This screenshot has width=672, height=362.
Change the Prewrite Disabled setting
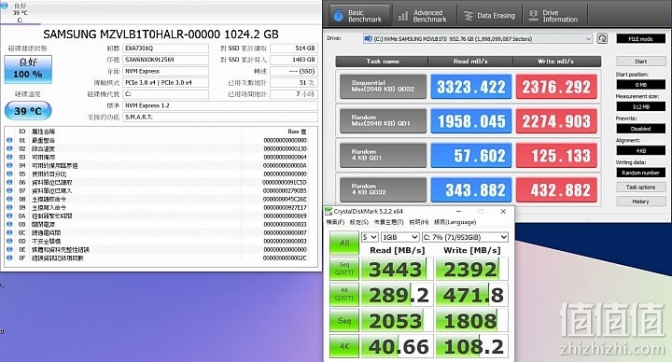click(x=641, y=129)
